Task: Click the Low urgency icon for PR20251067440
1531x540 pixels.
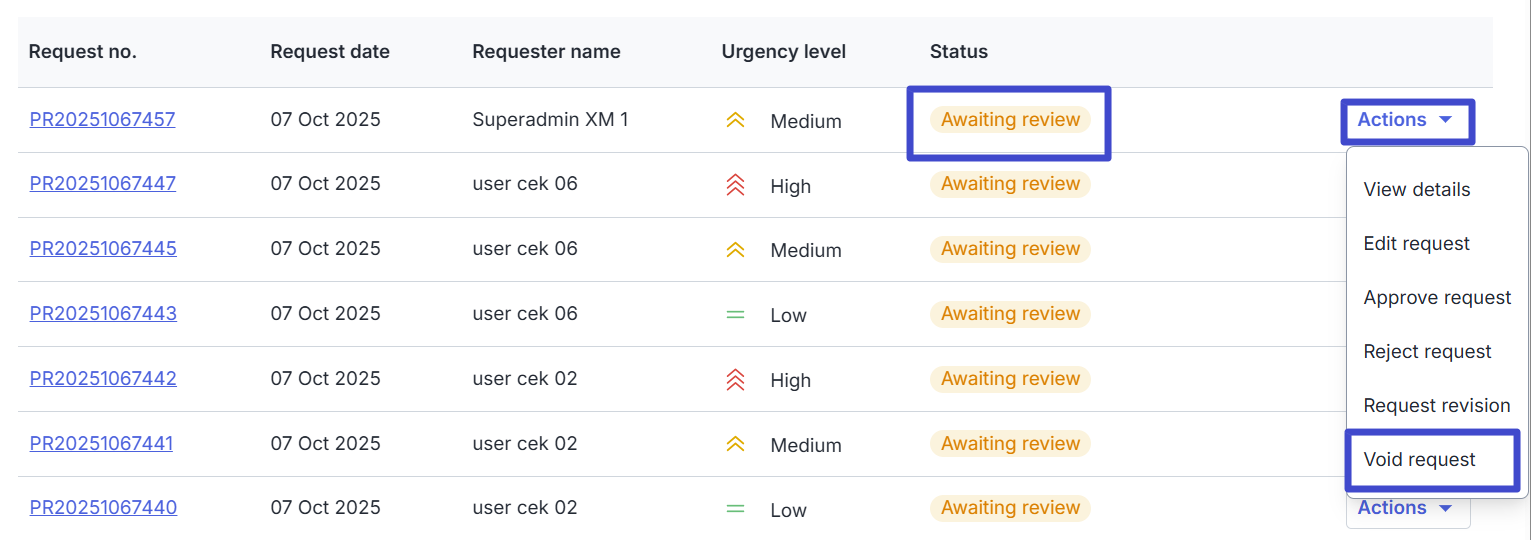Action: click(735, 509)
